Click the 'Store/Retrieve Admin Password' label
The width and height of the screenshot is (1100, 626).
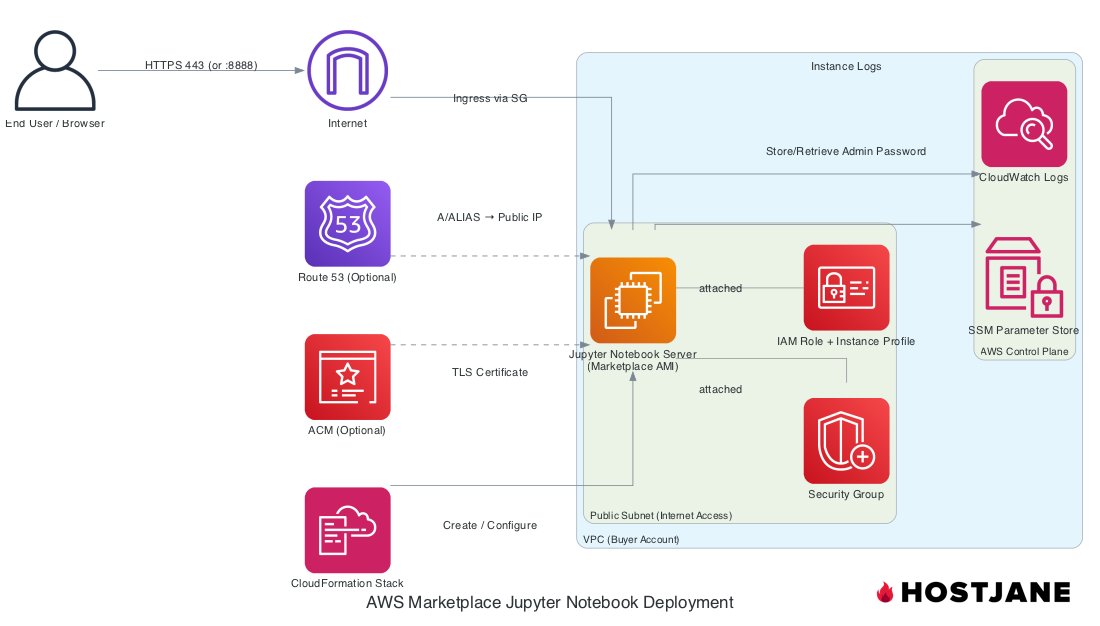[846, 152]
